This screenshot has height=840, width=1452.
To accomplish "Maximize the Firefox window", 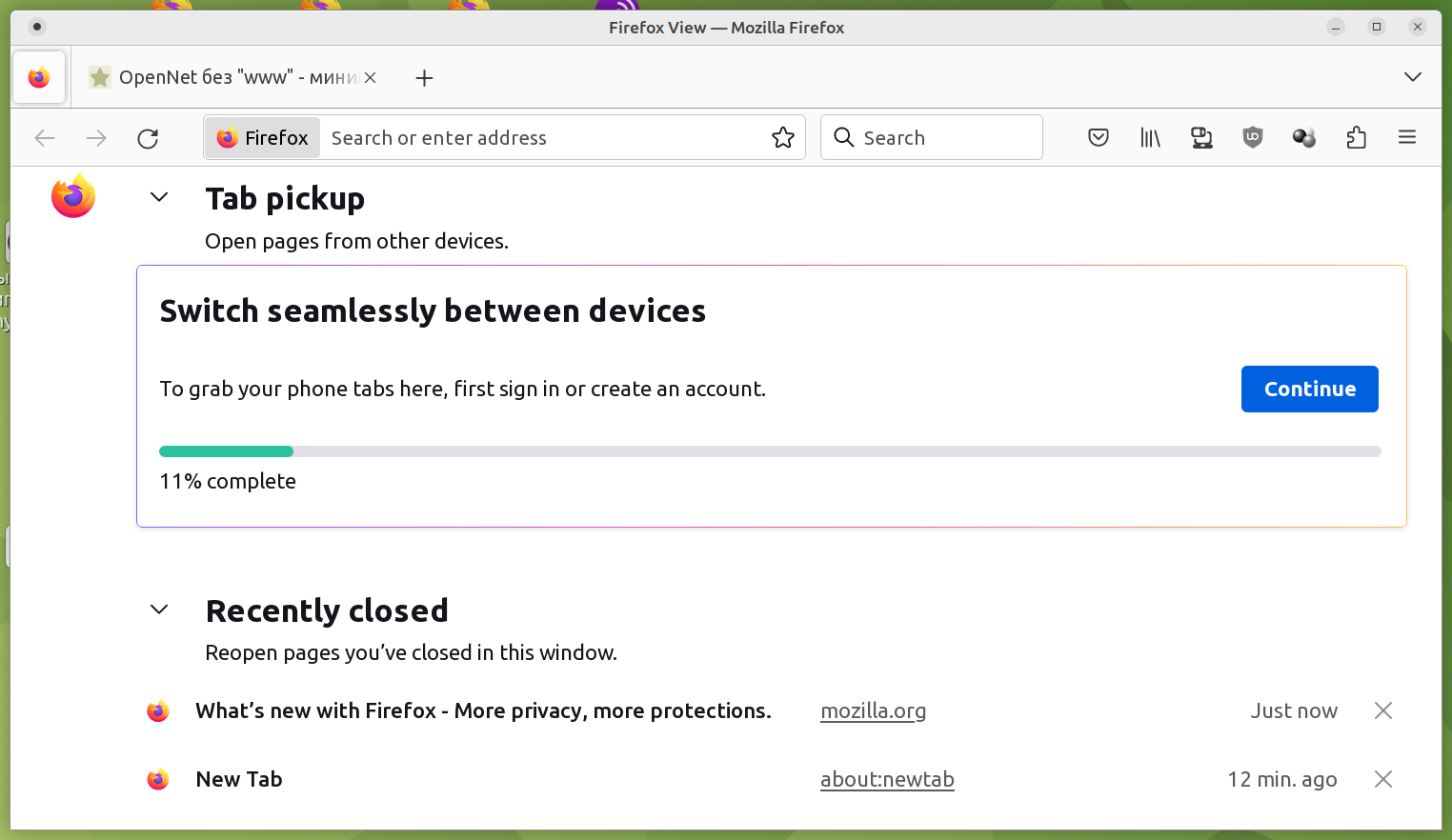I will coord(1377,27).
